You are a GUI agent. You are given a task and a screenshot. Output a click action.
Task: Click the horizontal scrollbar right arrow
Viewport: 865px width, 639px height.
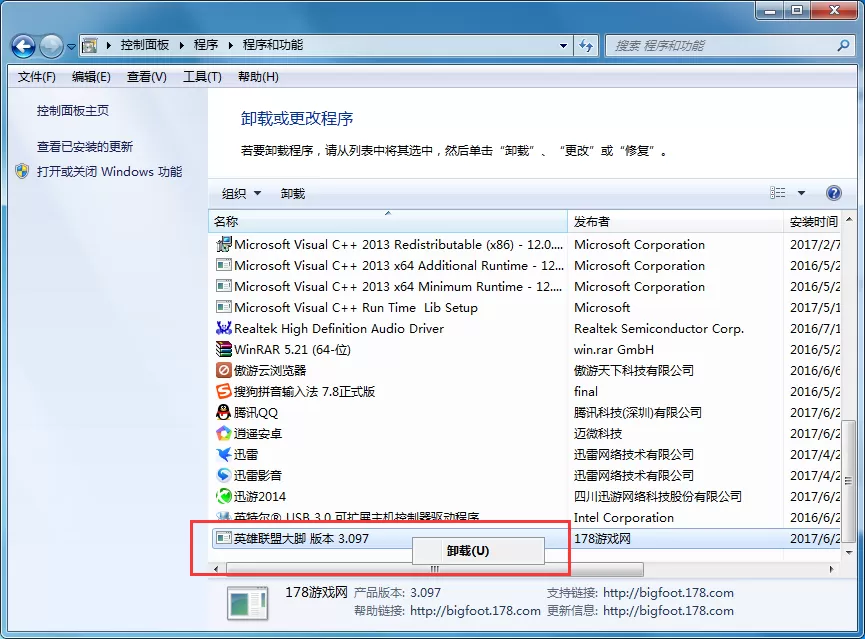click(x=831, y=568)
